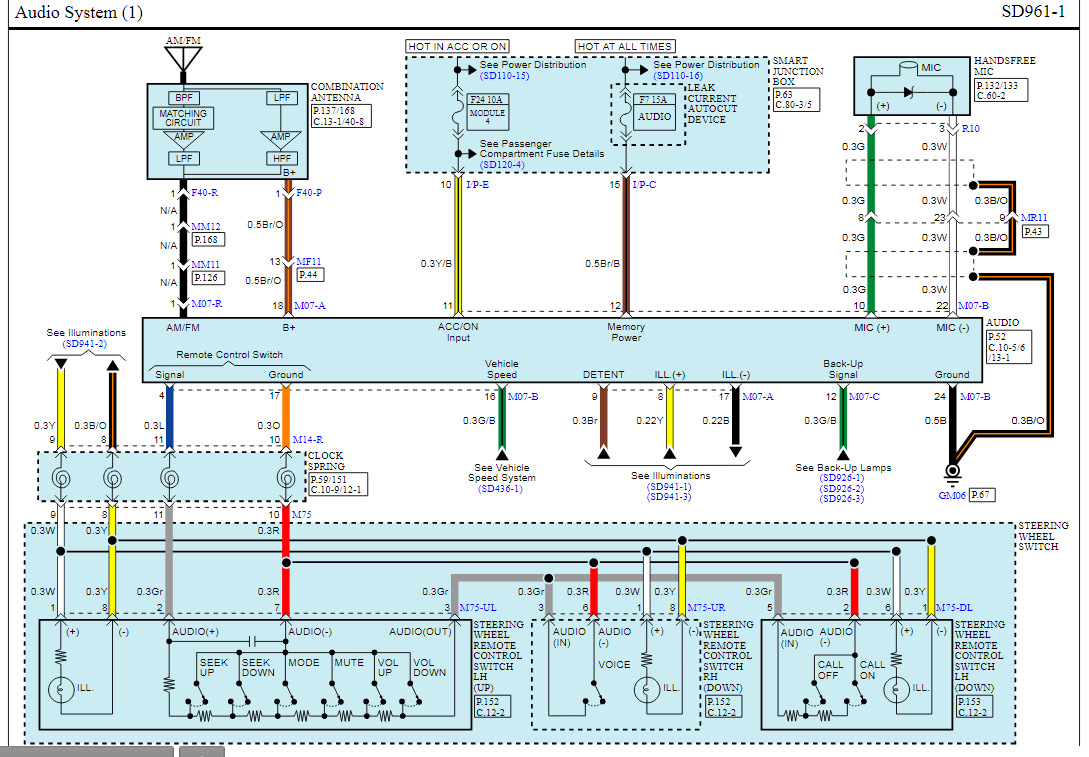This screenshot has width=1089, height=757.
Task: Click the MR11 connector label
Action: point(1034,217)
